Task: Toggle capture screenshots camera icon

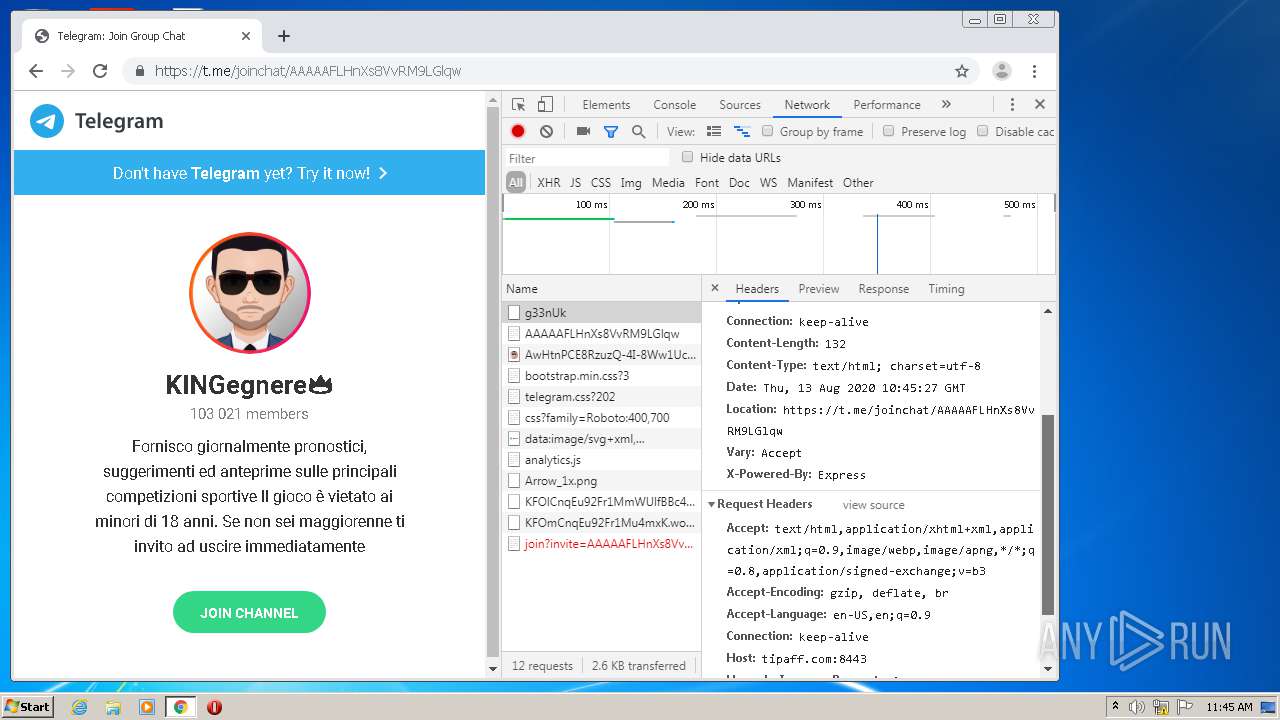Action: coord(583,131)
